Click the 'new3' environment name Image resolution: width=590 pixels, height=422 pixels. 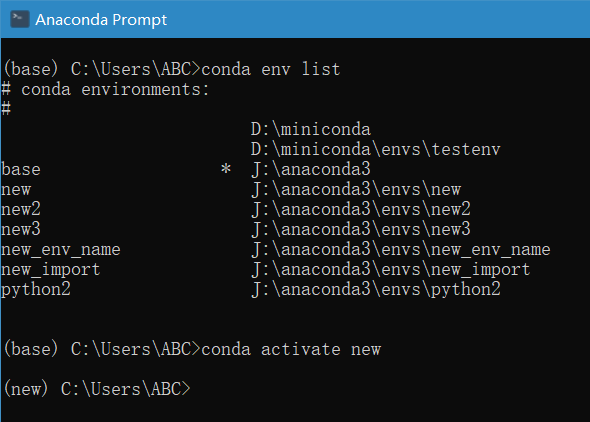21,229
